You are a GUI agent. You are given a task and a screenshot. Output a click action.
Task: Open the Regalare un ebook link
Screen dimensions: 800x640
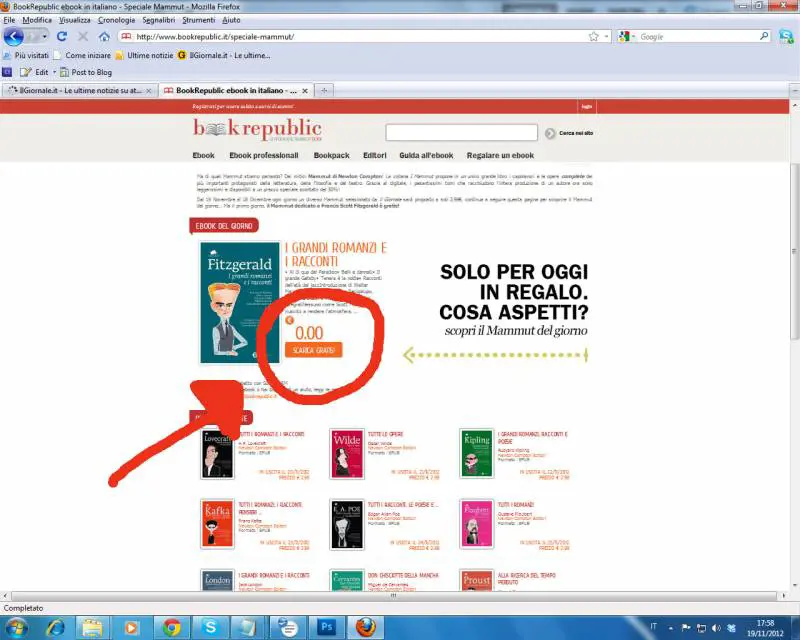[x=500, y=155]
